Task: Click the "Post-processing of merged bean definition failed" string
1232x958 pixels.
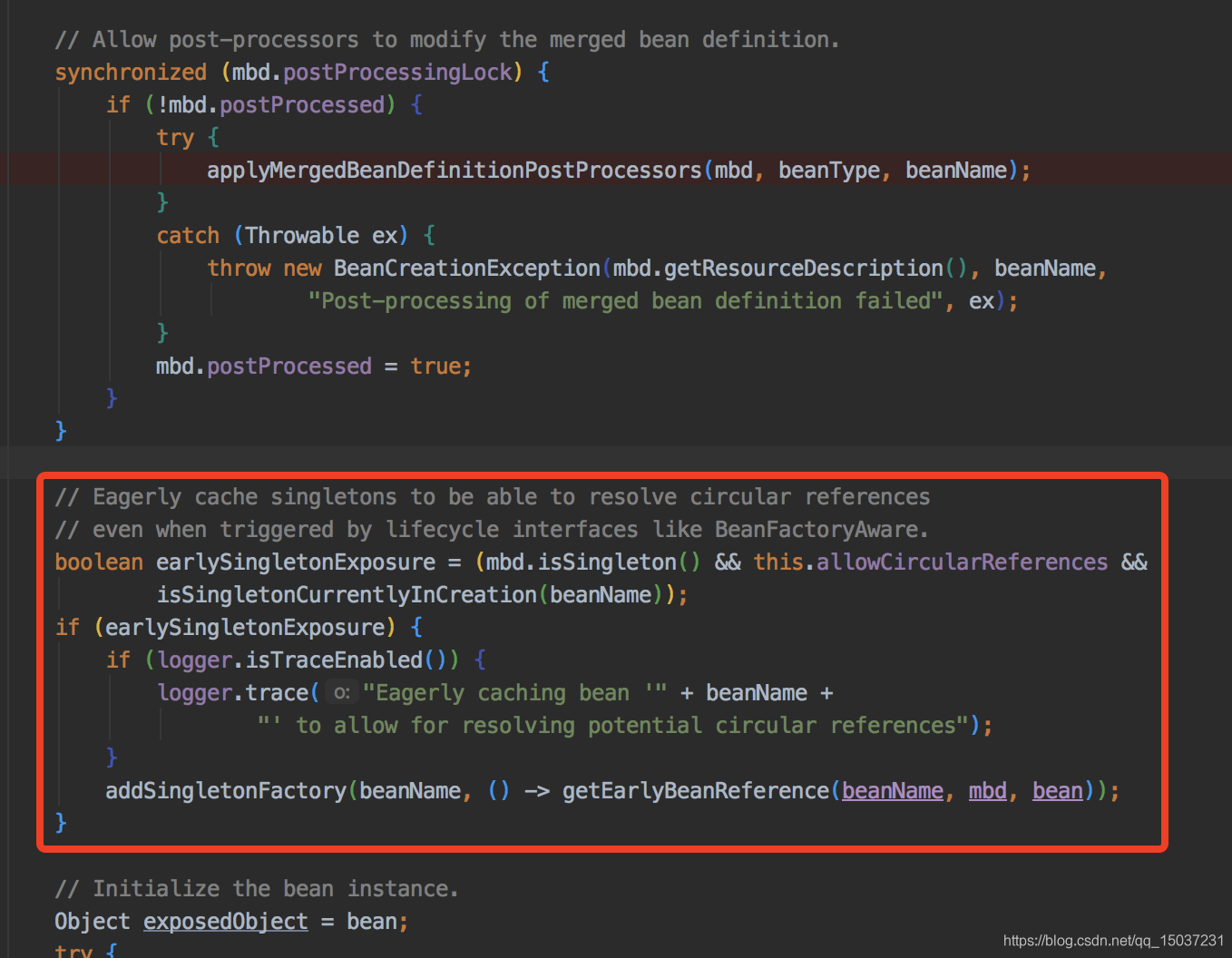Action: [625, 301]
